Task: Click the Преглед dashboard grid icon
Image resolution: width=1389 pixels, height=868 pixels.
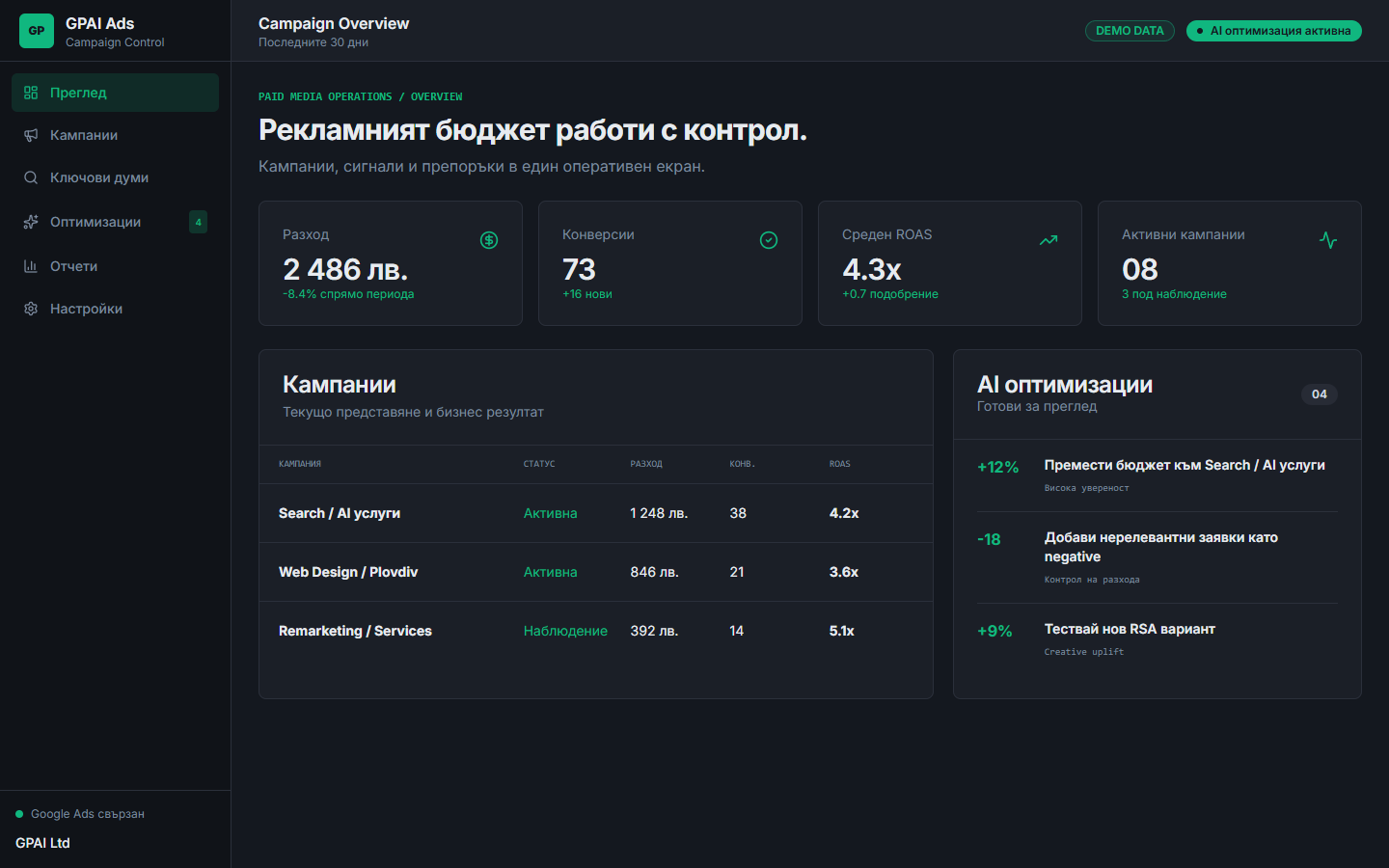Action: 31,93
